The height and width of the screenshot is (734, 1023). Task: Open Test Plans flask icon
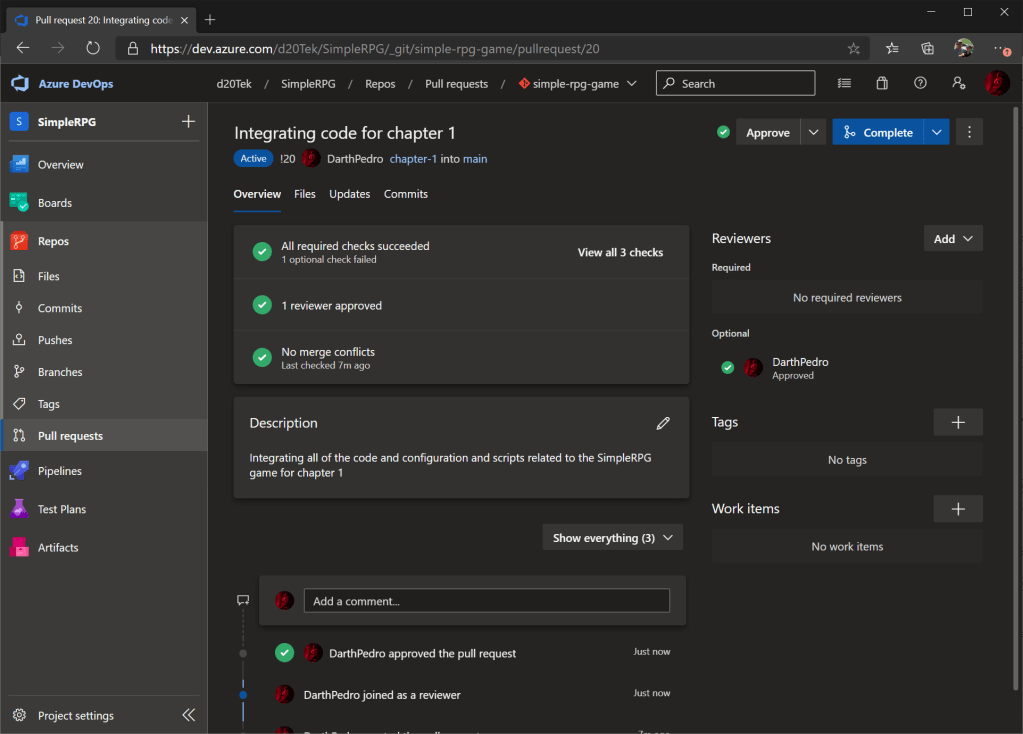coord(19,509)
